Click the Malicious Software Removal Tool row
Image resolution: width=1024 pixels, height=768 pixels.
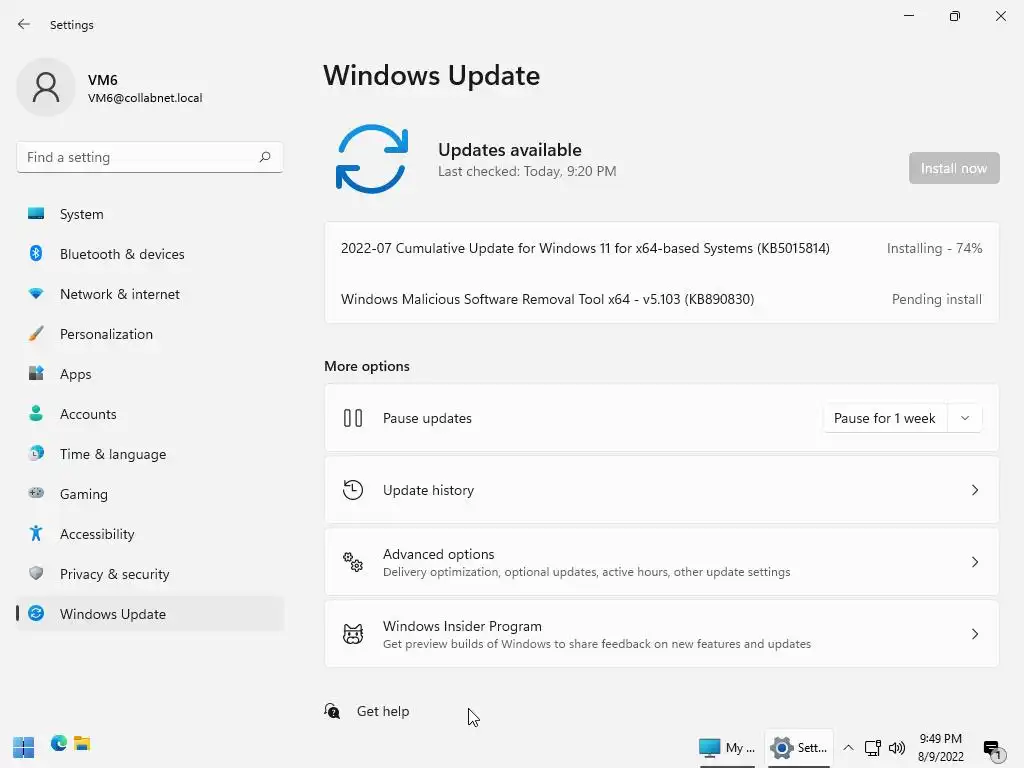coord(662,298)
